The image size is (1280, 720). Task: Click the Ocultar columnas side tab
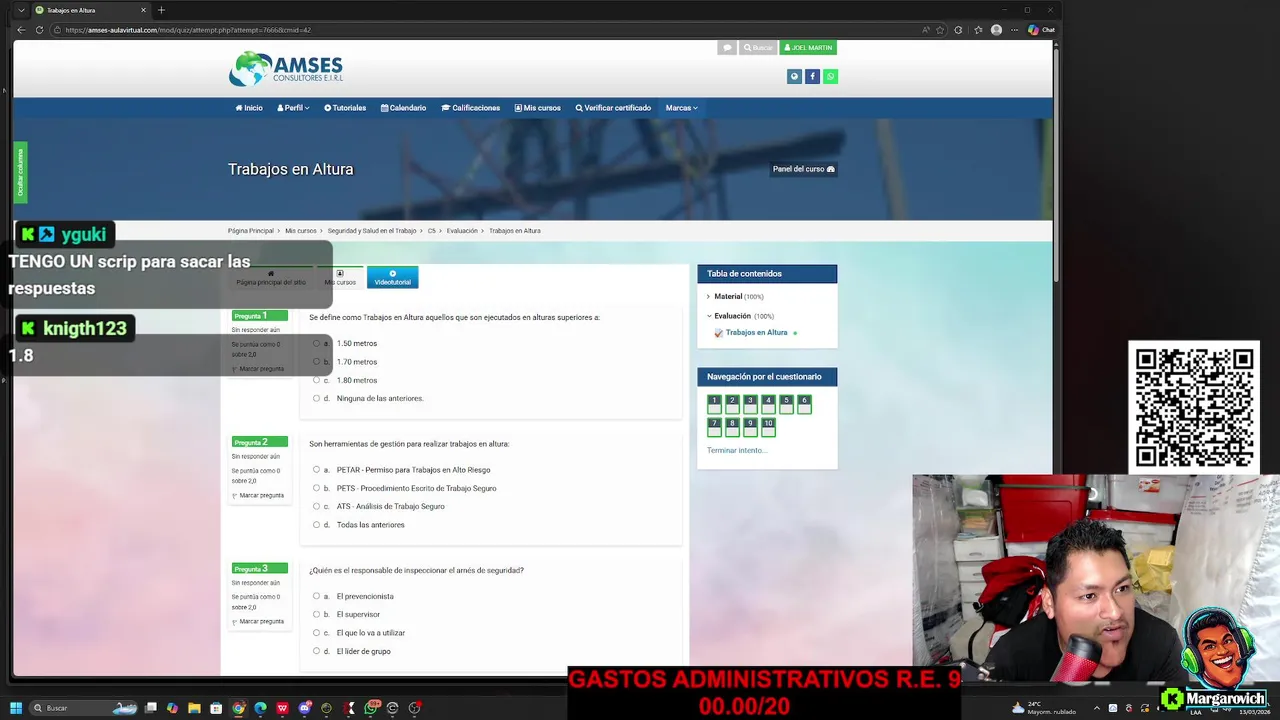tap(19, 173)
